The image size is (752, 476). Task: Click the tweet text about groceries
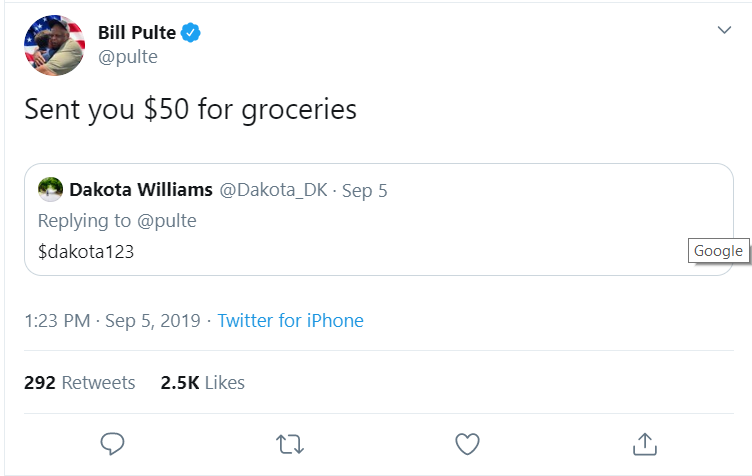click(190, 109)
